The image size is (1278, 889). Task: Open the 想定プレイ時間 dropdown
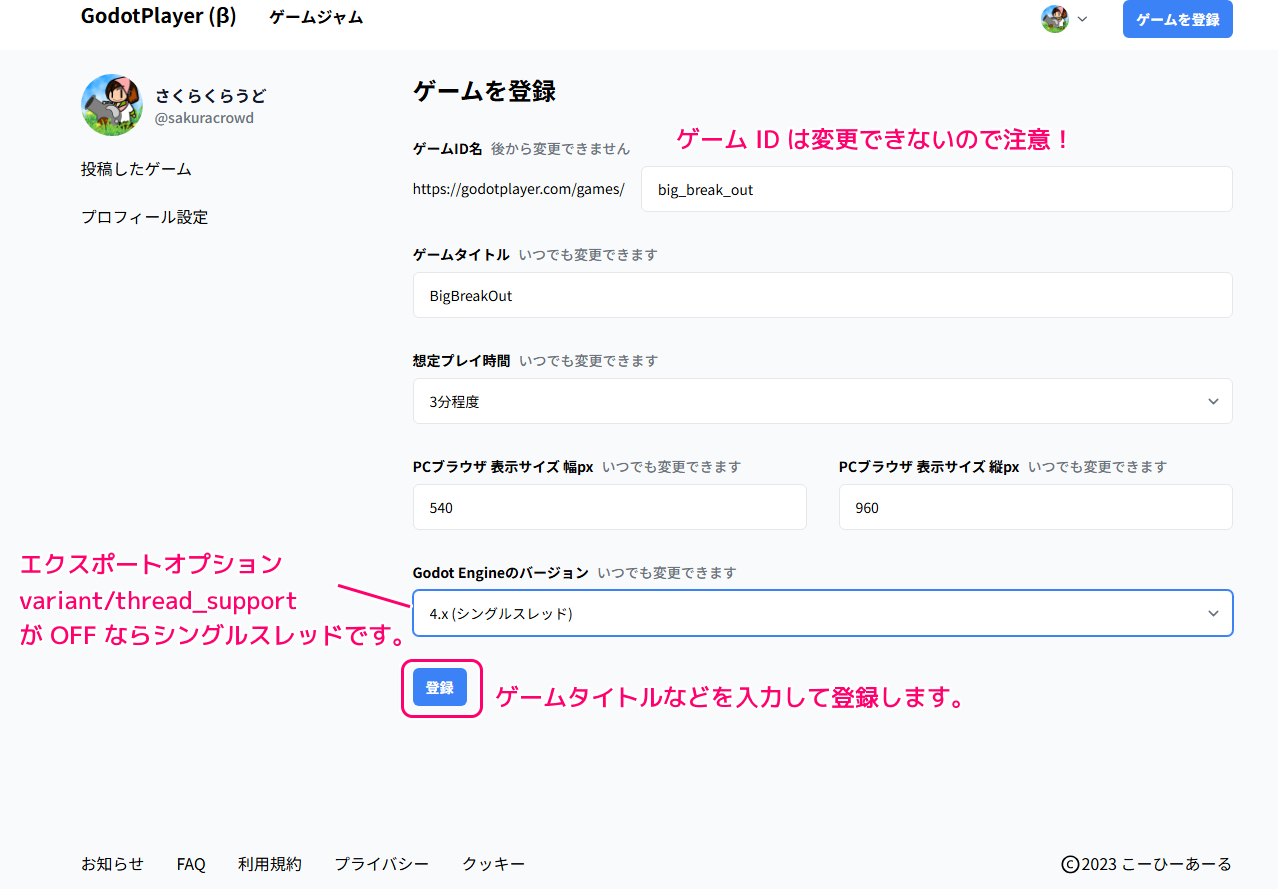click(822, 401)
